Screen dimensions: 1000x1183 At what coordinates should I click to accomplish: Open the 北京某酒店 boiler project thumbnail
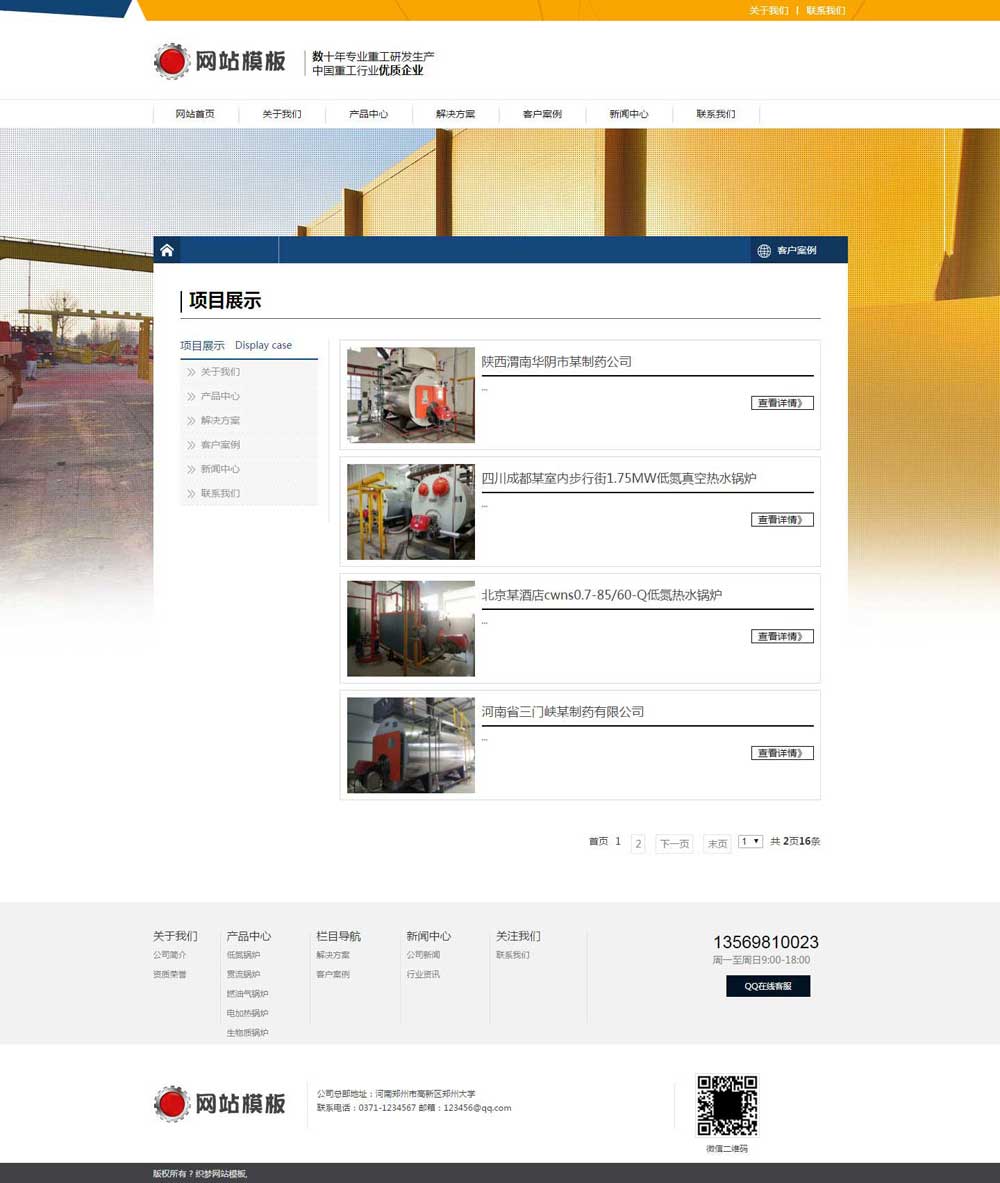(411, 628)
